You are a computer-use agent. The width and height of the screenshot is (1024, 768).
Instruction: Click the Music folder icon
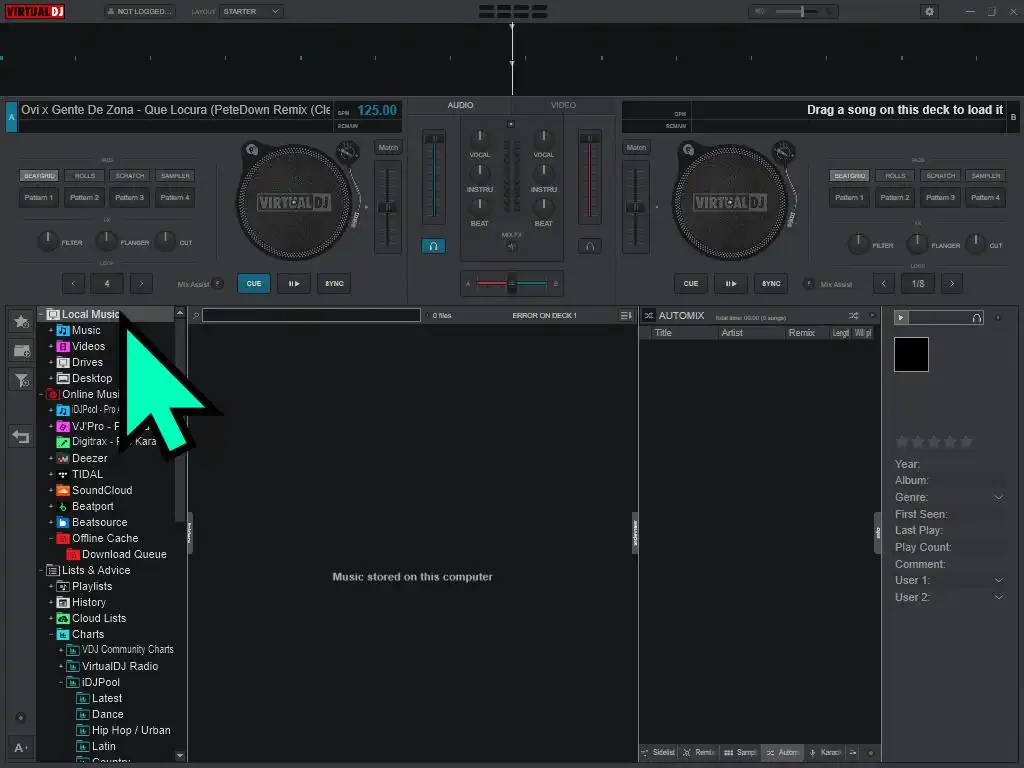(63, 330)
